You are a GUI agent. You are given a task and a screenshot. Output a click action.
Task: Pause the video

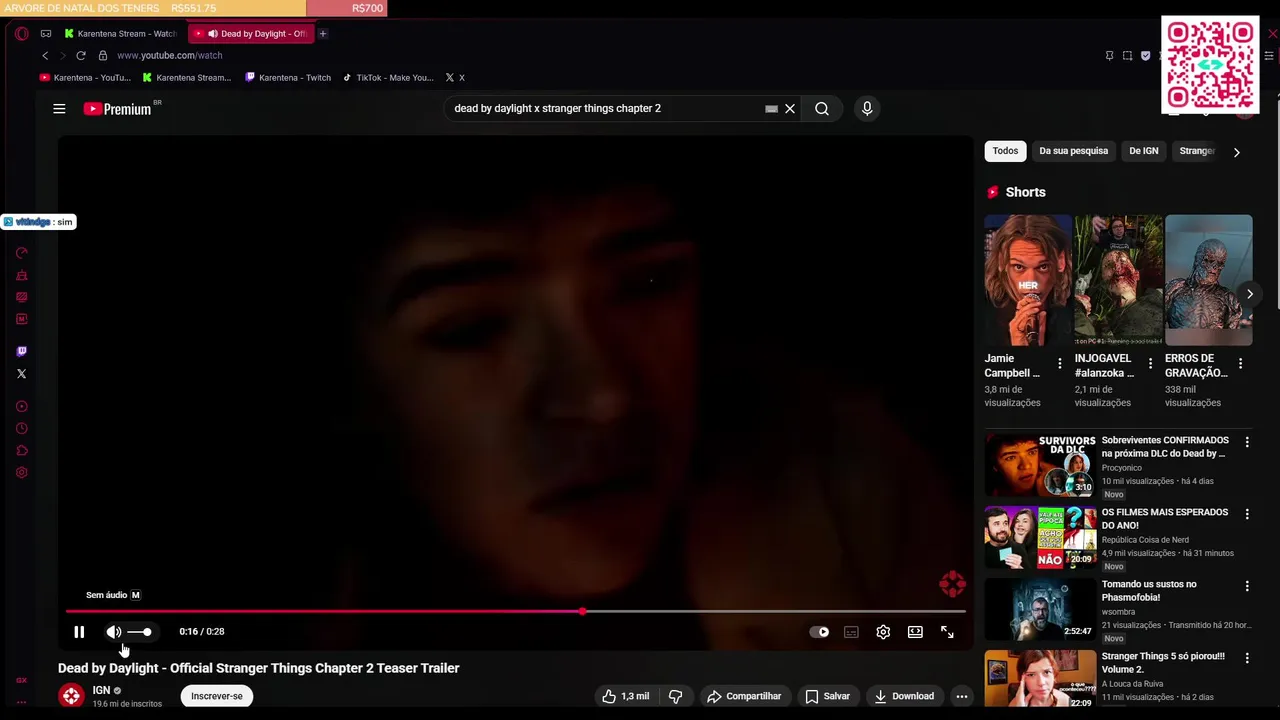(79, 632)
